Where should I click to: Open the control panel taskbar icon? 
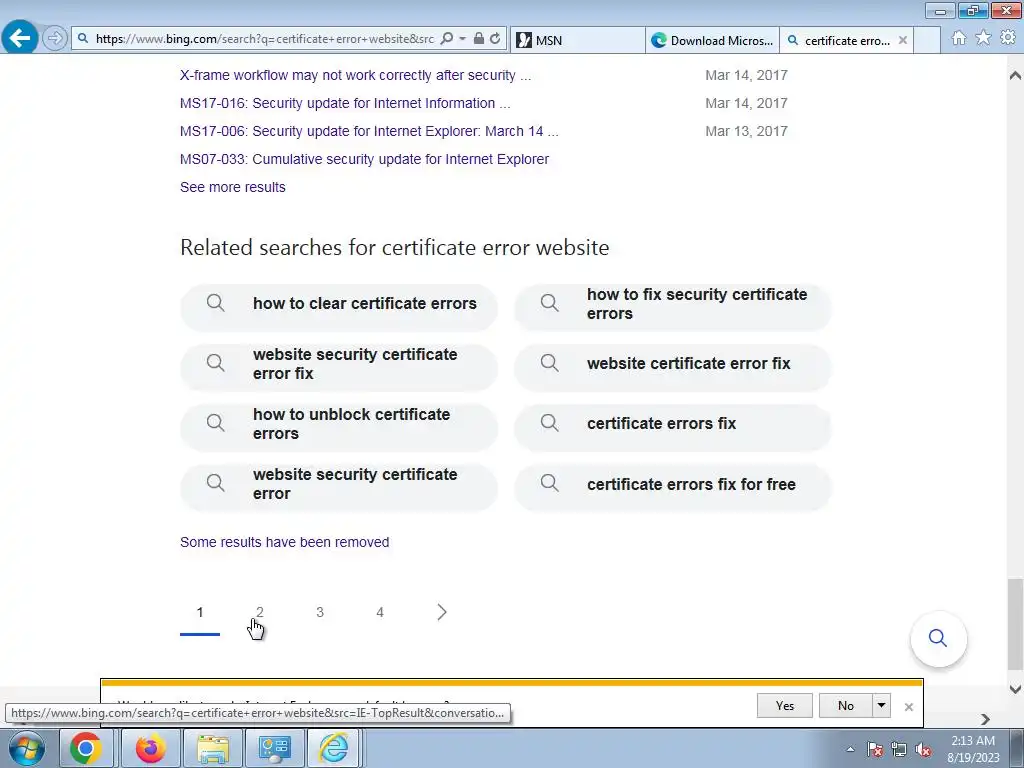274,748
